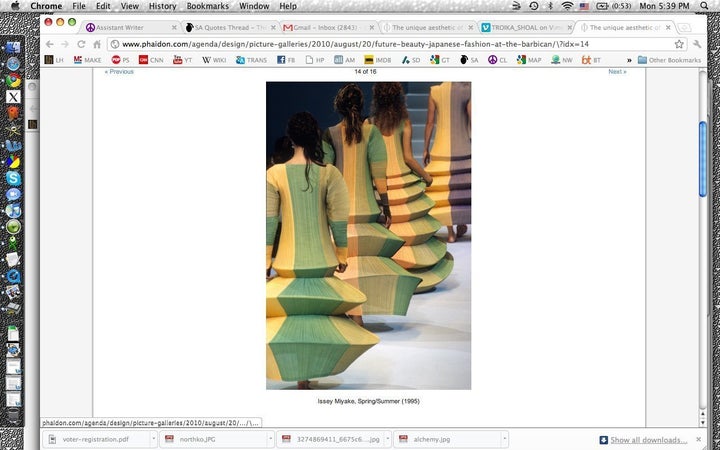Open downloaded file voter-registration.pdf
The image size is (720, 450).
96,439
